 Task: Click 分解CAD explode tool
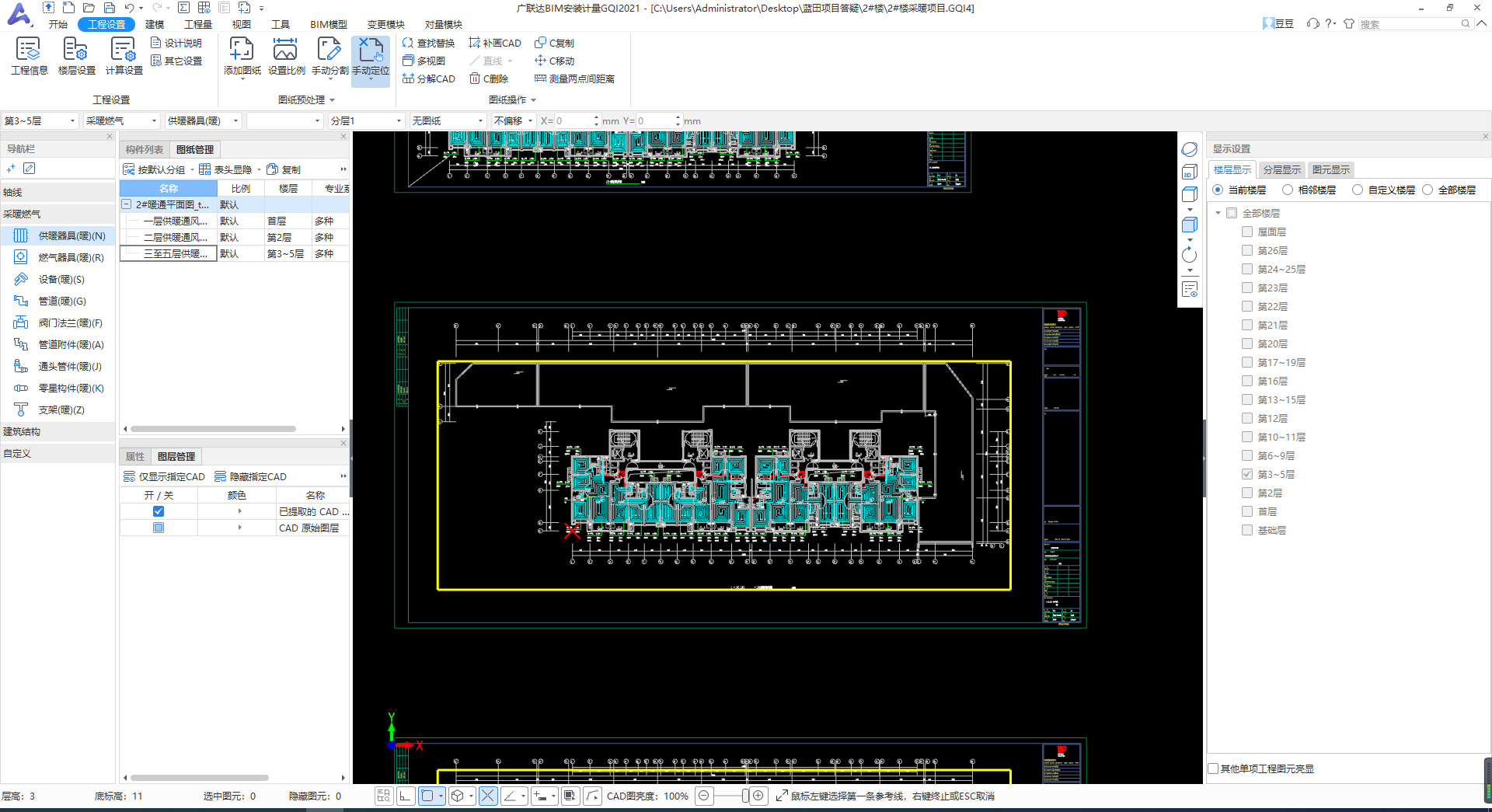[x=428, y=78]
